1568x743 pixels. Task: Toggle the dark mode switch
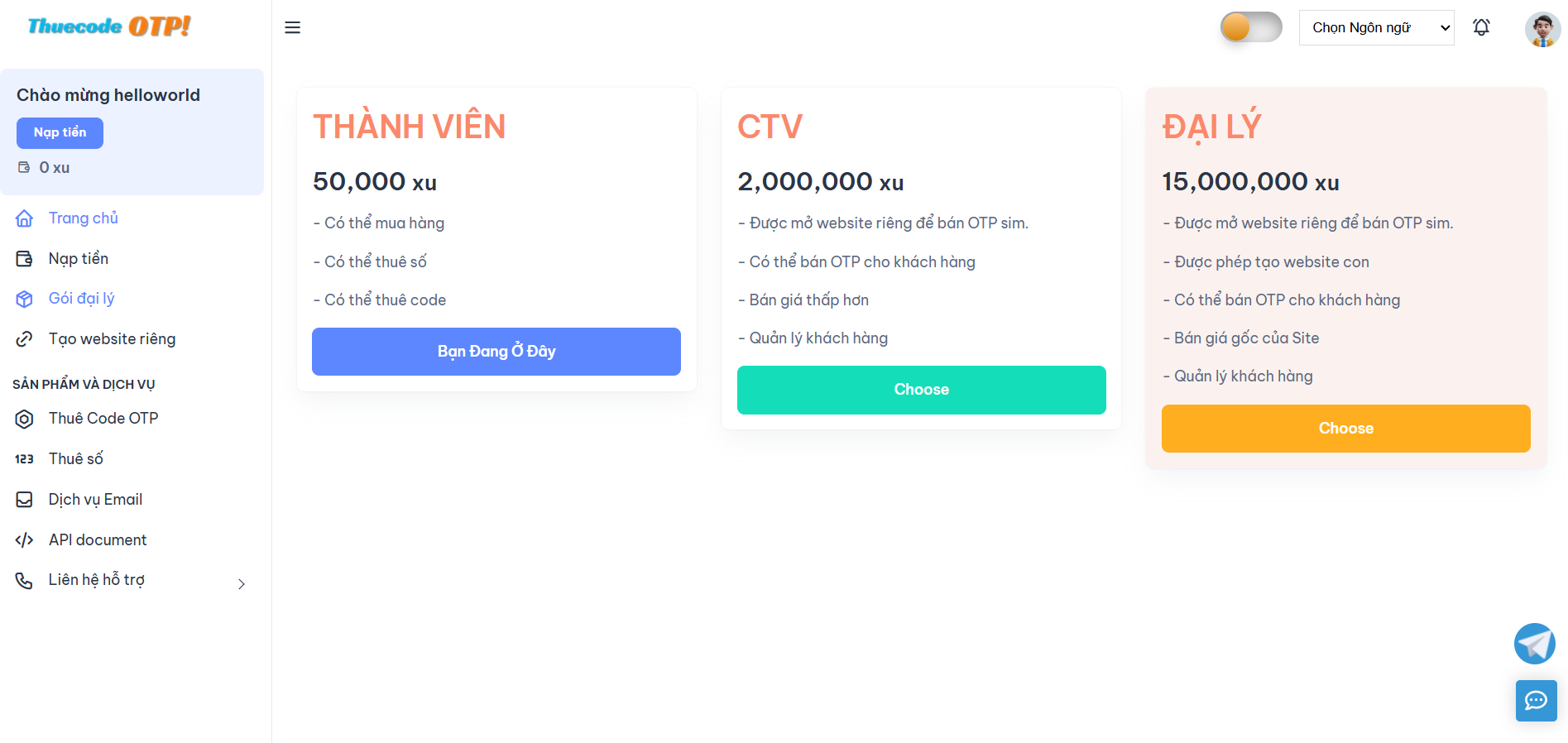click(1251, 27)
